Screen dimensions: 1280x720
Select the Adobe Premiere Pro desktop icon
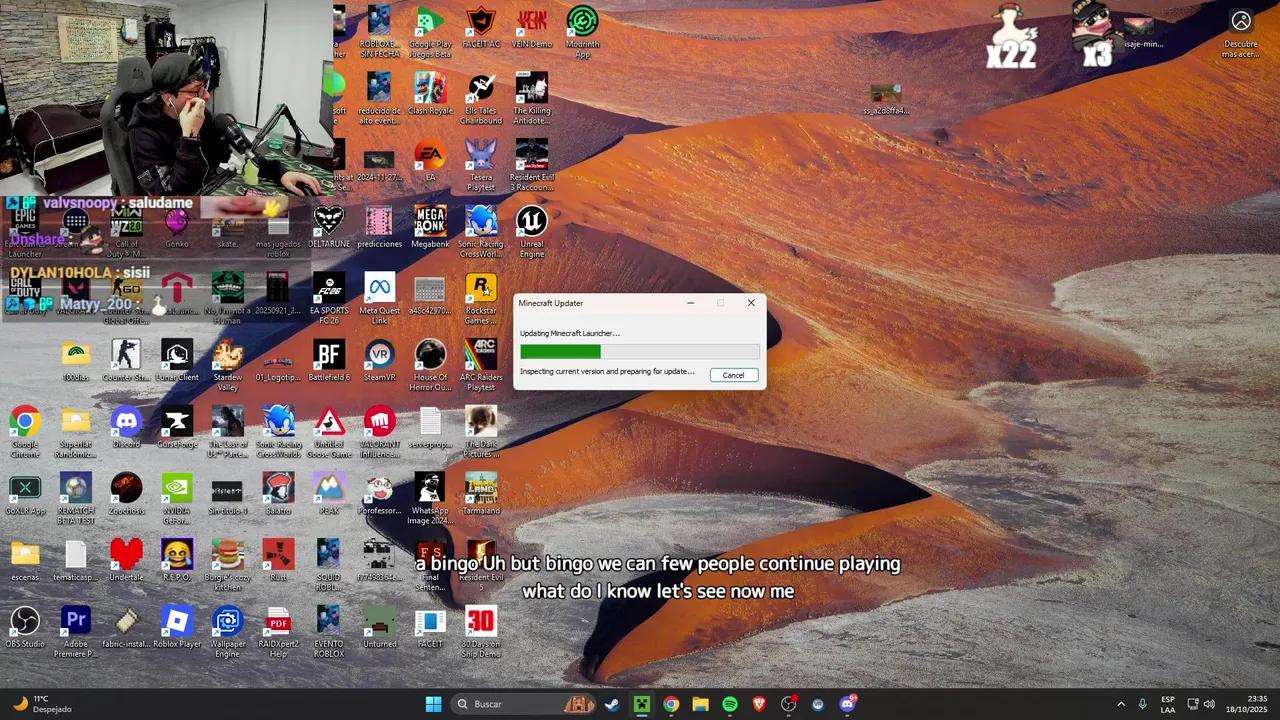pos(76,622)
